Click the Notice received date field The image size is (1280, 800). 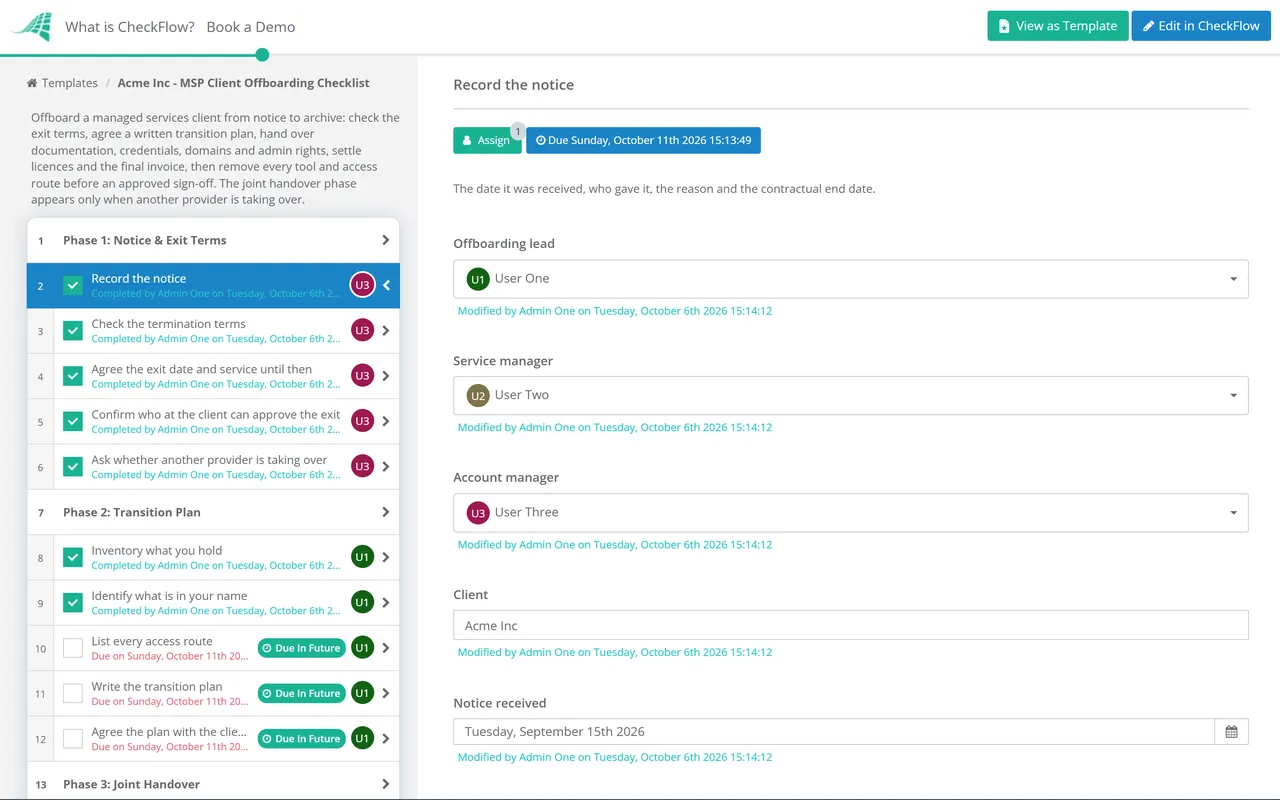tap(834, 732)
